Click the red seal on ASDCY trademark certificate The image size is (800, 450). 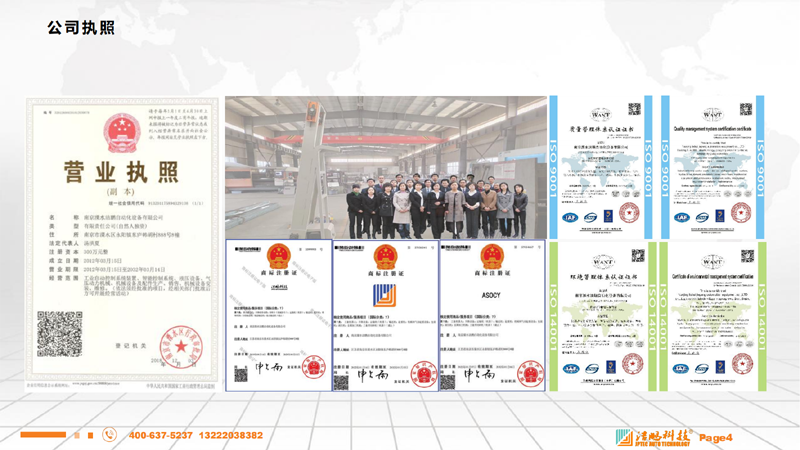coord(530,373)
